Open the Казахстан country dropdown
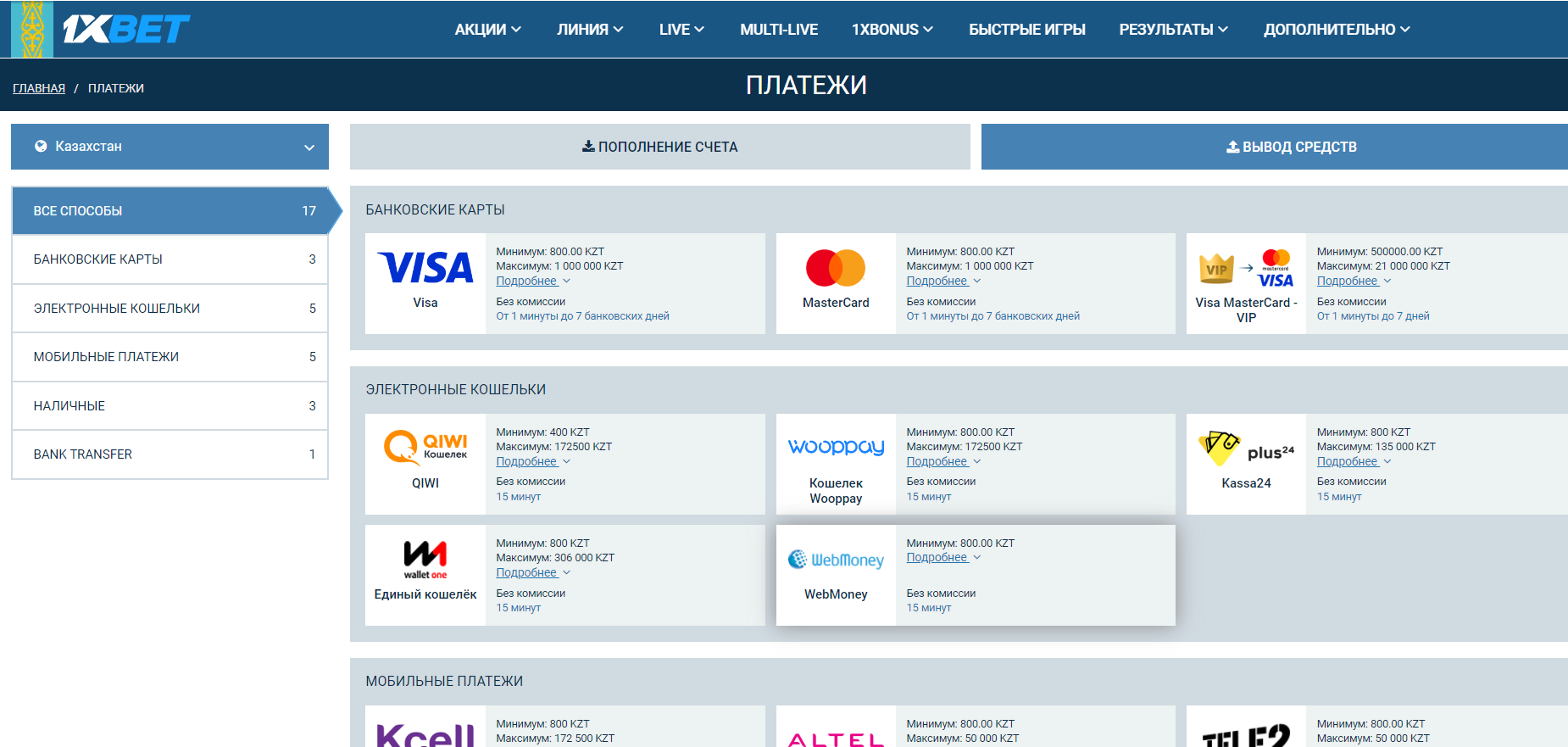 click(x=170, y=147)
